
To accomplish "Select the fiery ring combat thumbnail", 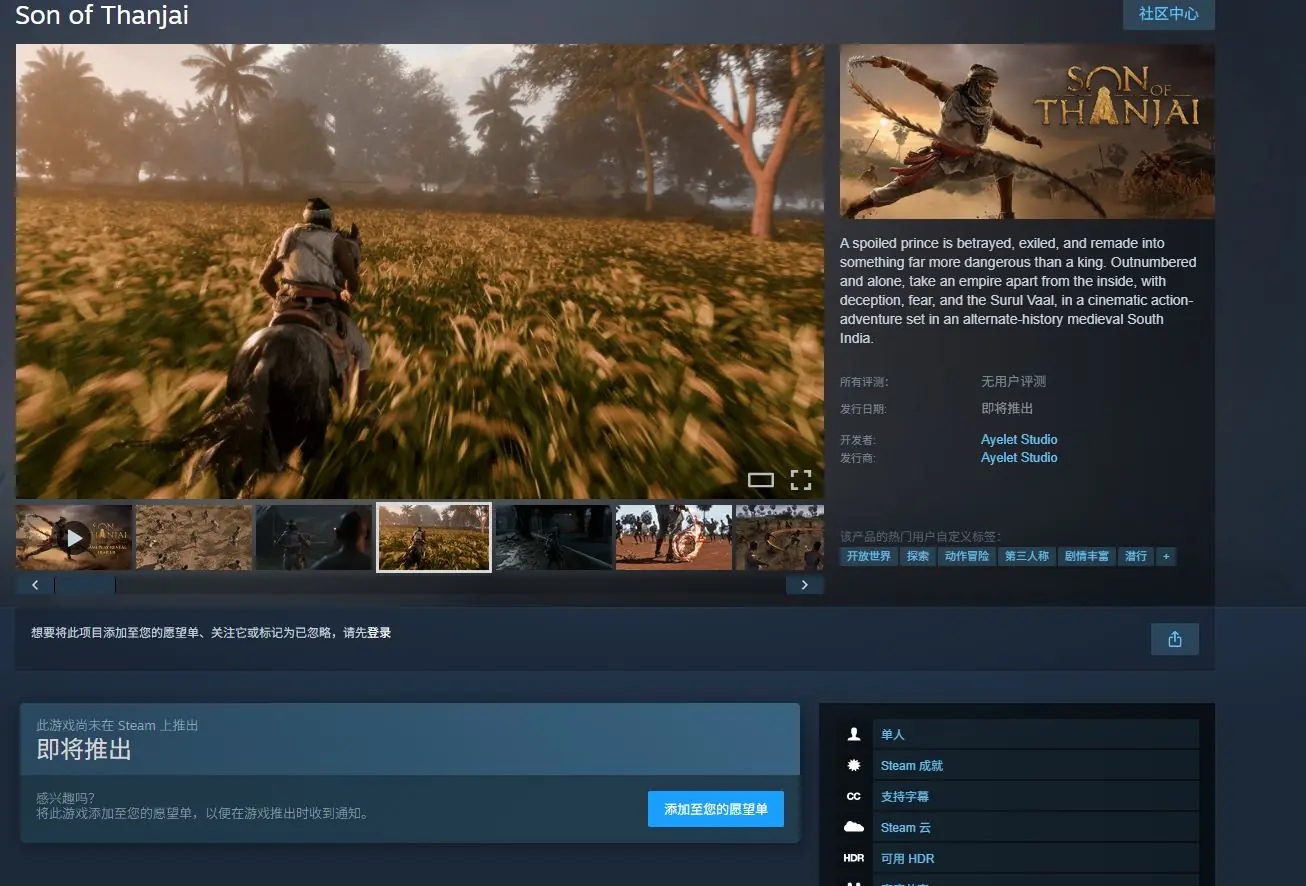I will [674, 538].
